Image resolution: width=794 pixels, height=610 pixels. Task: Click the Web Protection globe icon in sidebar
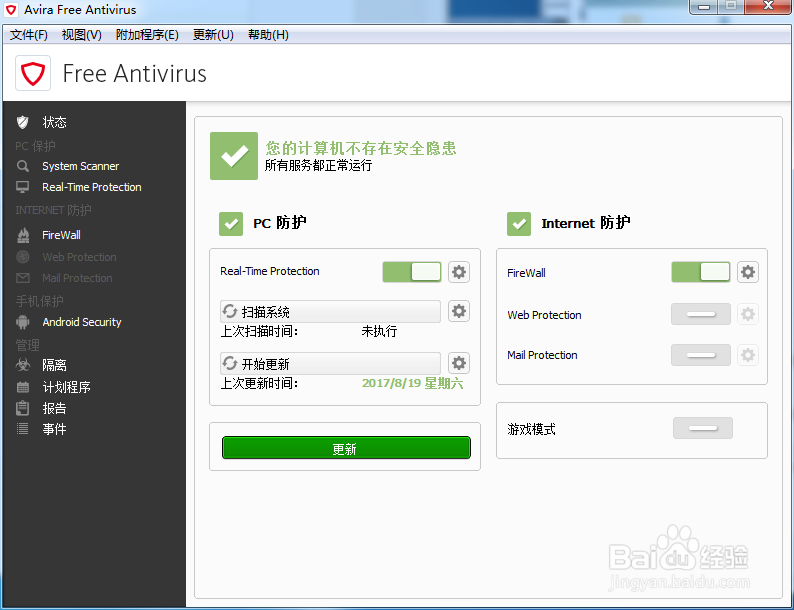[x=23, y=257]
